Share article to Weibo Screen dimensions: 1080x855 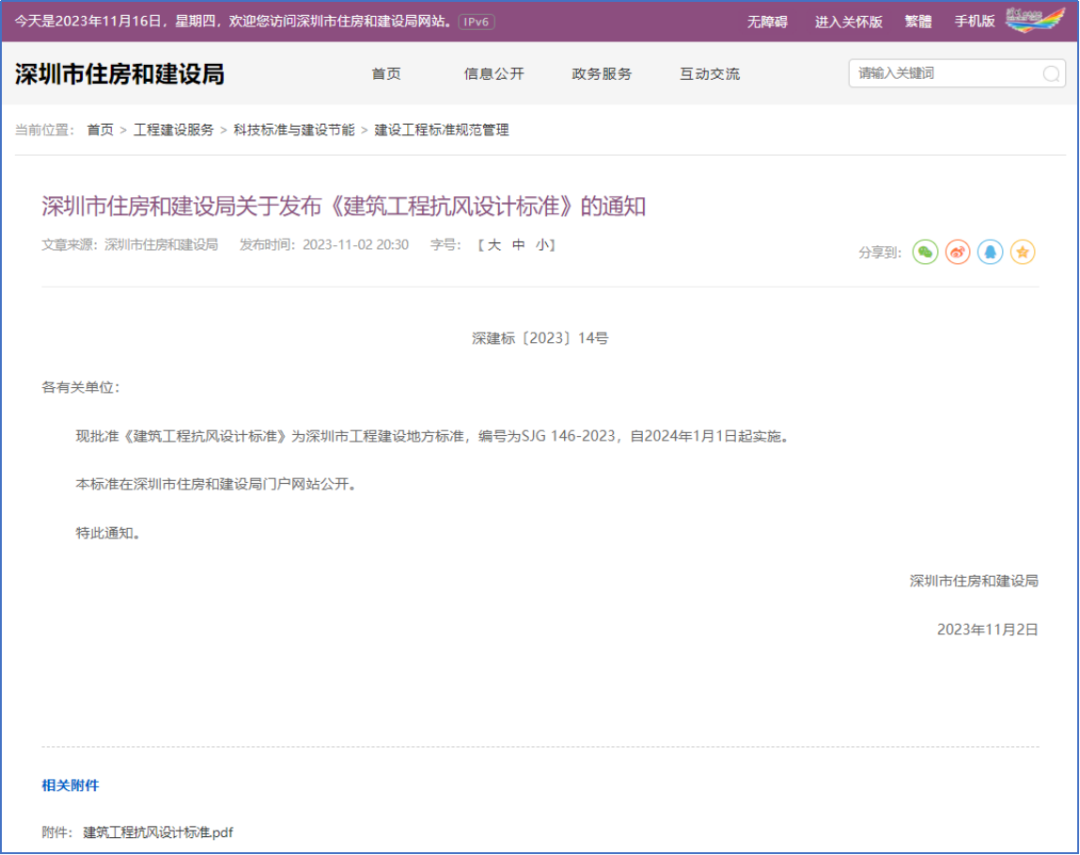(x=958, y=252)
